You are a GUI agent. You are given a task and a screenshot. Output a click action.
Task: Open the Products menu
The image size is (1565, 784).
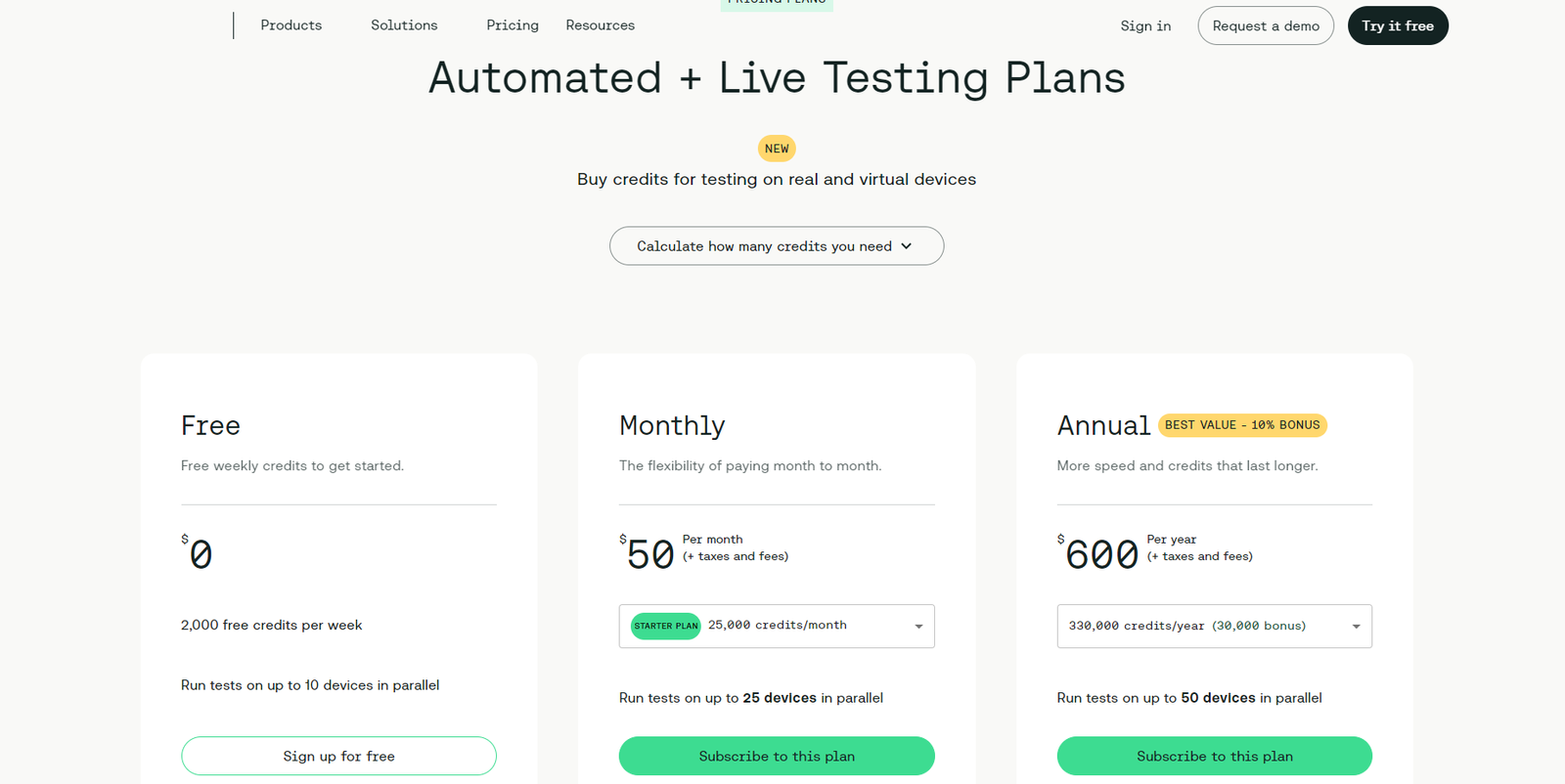(291, 25)
